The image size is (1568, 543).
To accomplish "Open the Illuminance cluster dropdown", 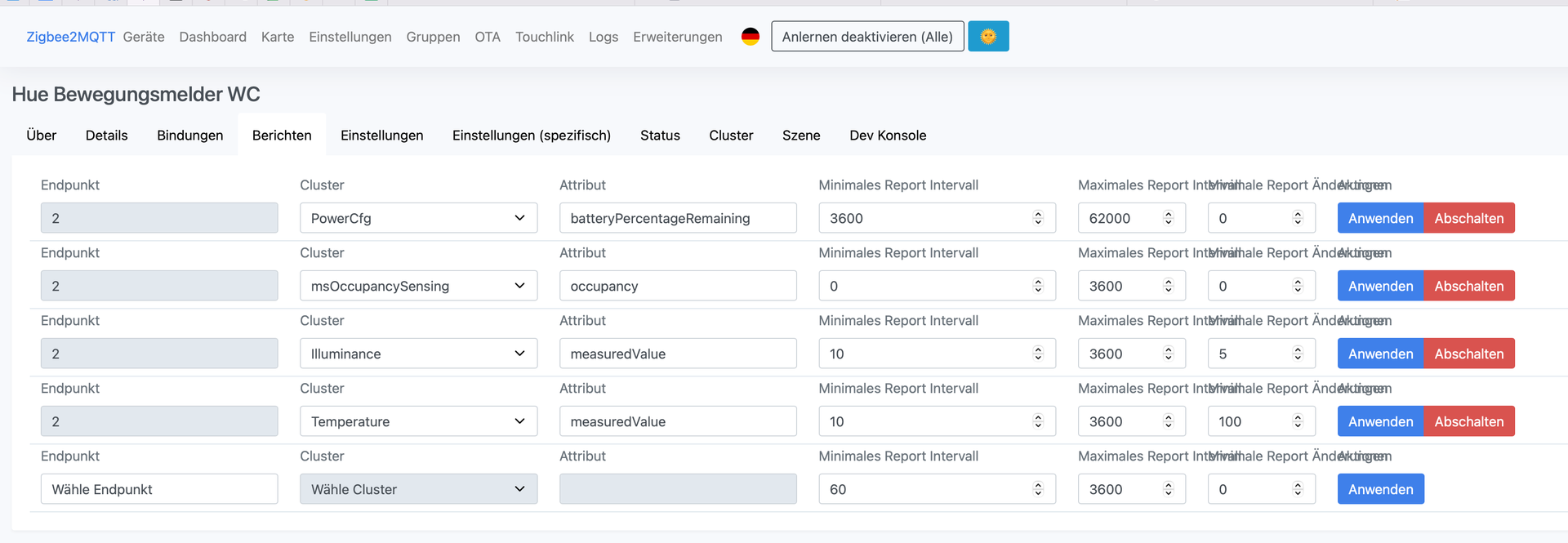I will tap(418, 354).
